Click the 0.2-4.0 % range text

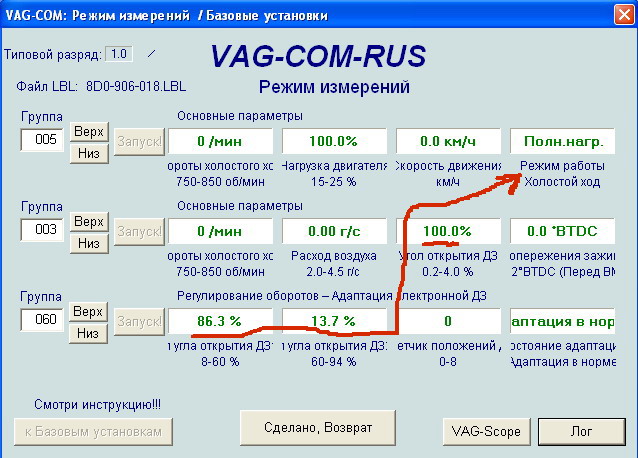[x=448, y=272]
